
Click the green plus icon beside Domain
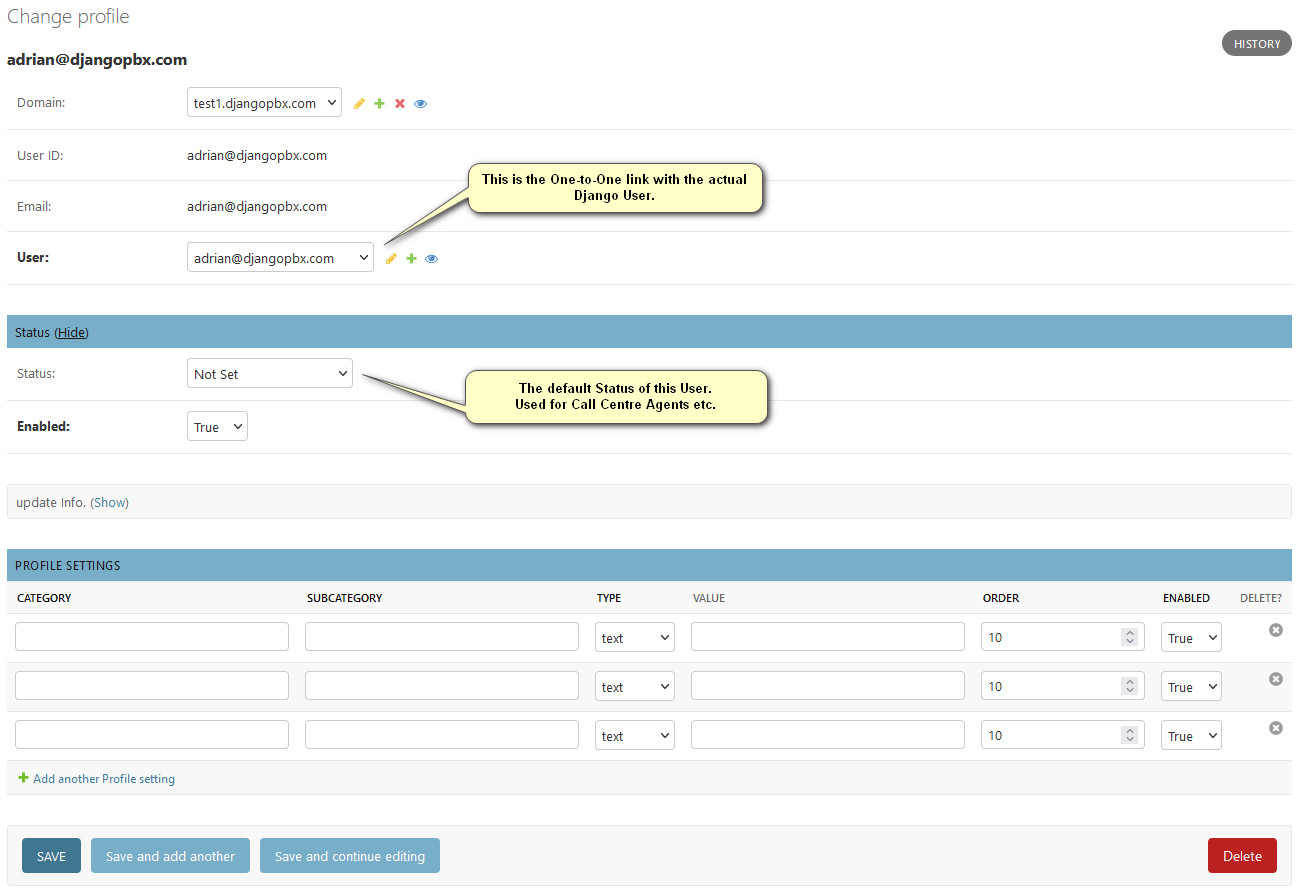379,103
